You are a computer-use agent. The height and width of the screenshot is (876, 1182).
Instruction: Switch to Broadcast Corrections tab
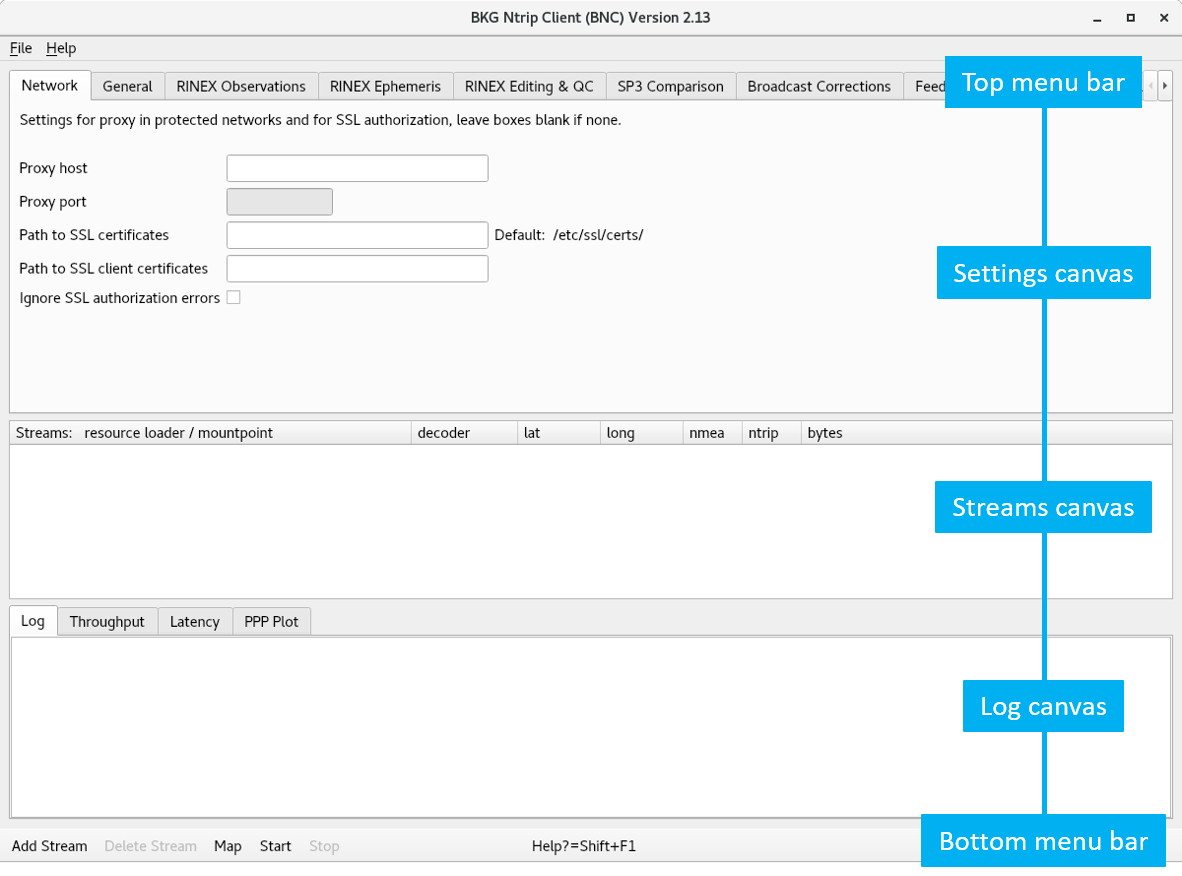point(819,86)
